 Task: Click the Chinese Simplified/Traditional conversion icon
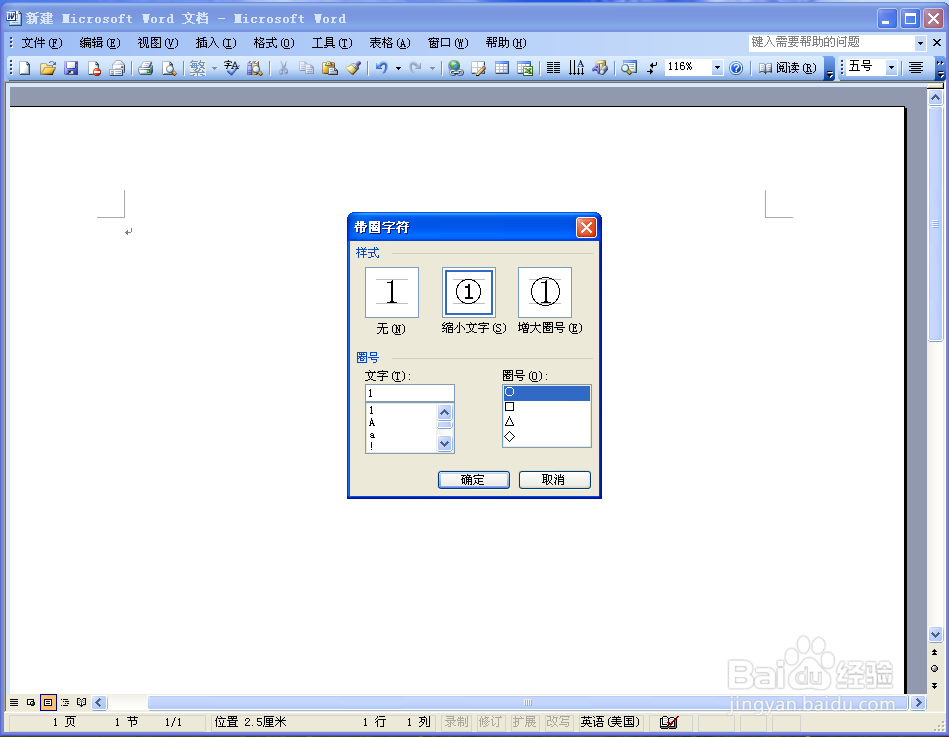click(x=196, y=68)
